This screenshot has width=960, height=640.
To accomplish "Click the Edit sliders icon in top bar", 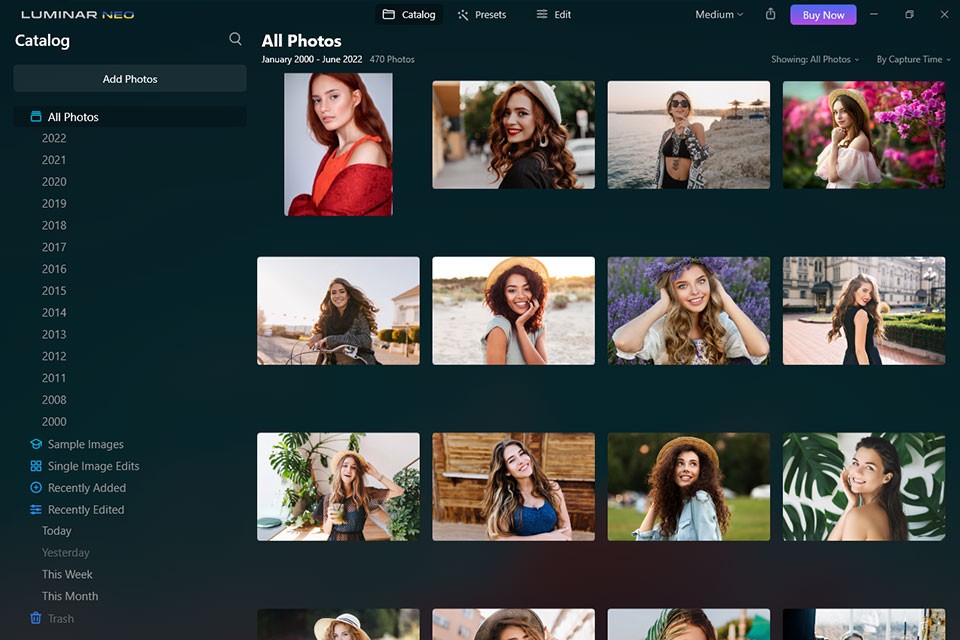I will [x=542, y=14].
